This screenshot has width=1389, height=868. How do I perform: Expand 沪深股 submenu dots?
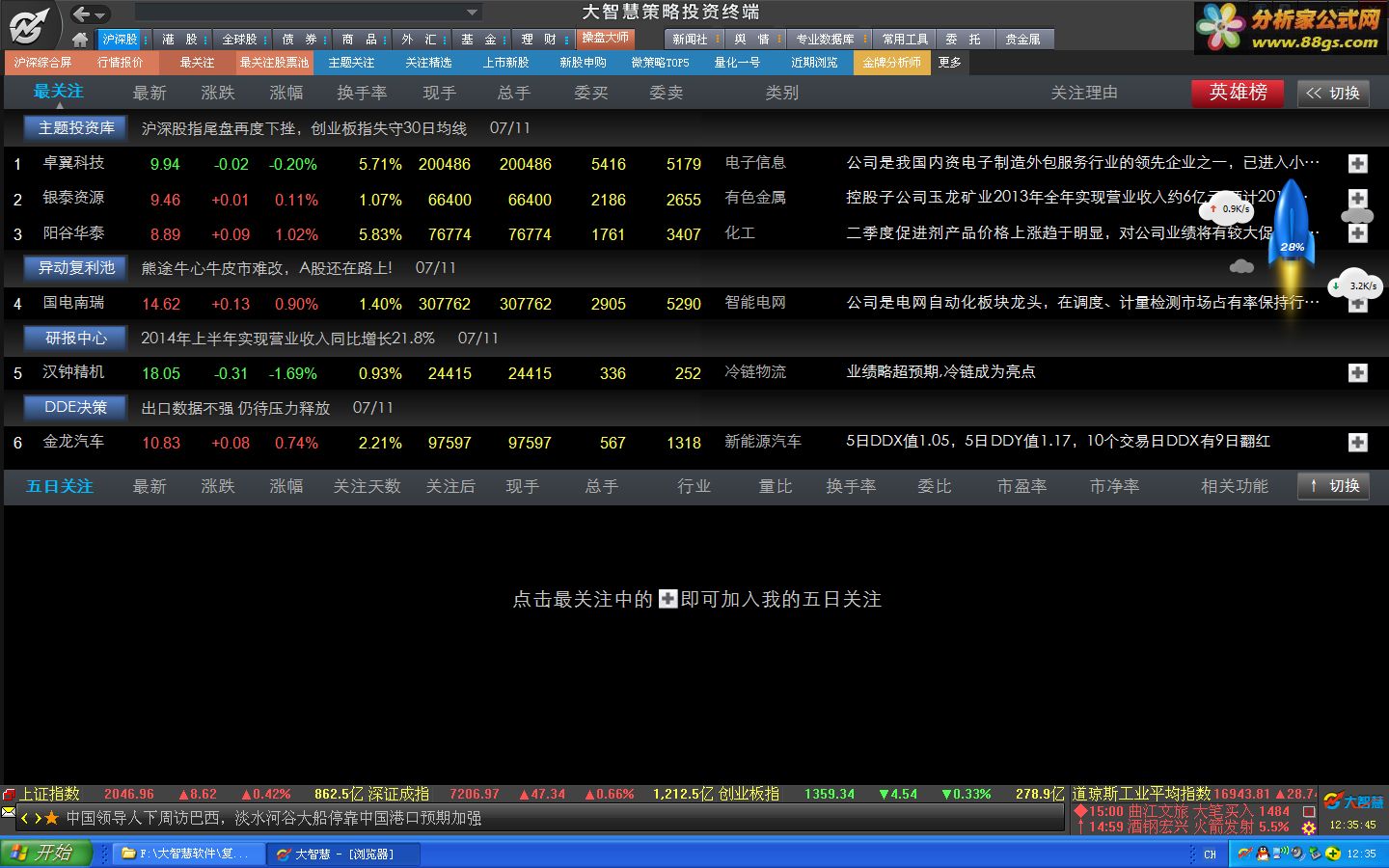tap(146, 40)
